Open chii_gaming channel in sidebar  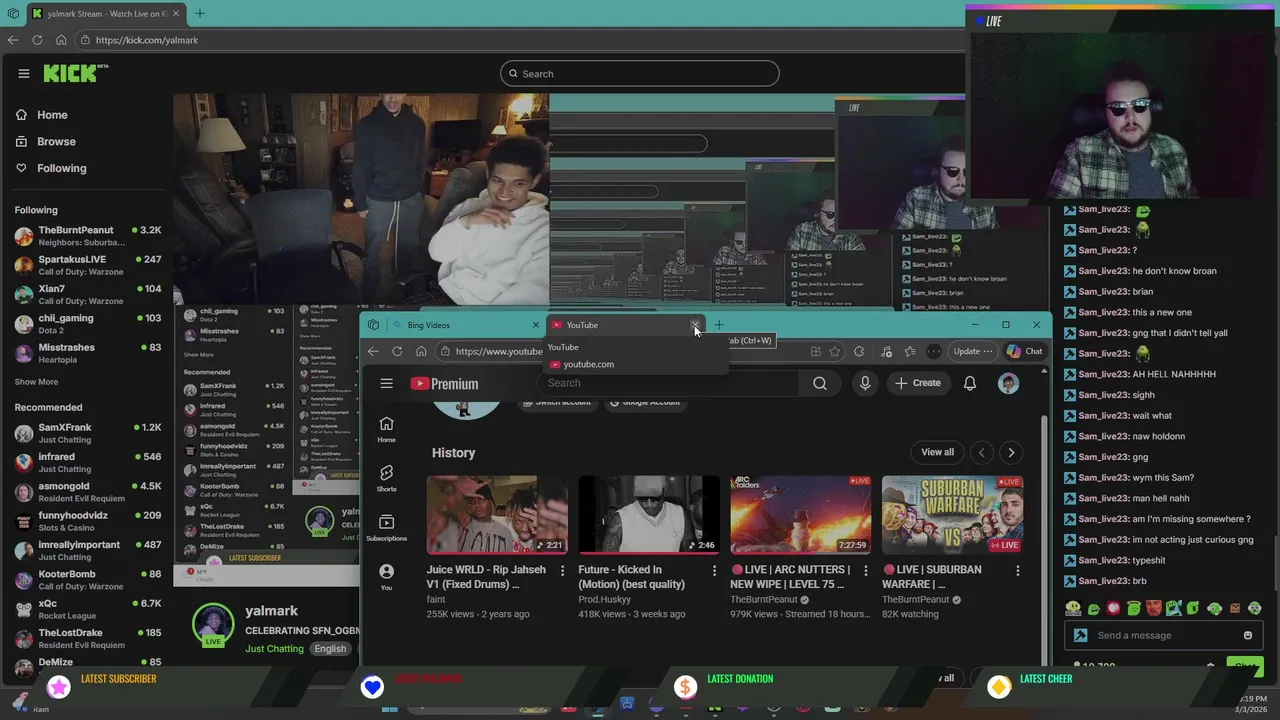[88, 324]
